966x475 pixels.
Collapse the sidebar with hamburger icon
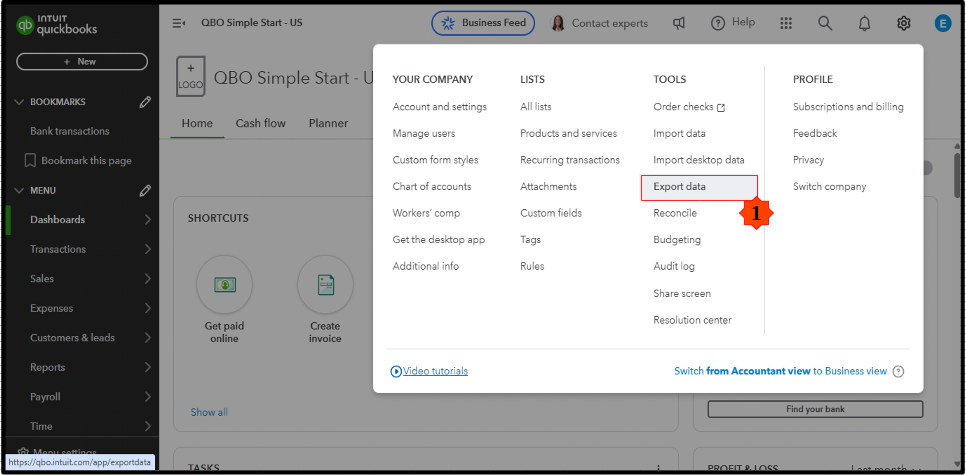[x=179, y=23]
